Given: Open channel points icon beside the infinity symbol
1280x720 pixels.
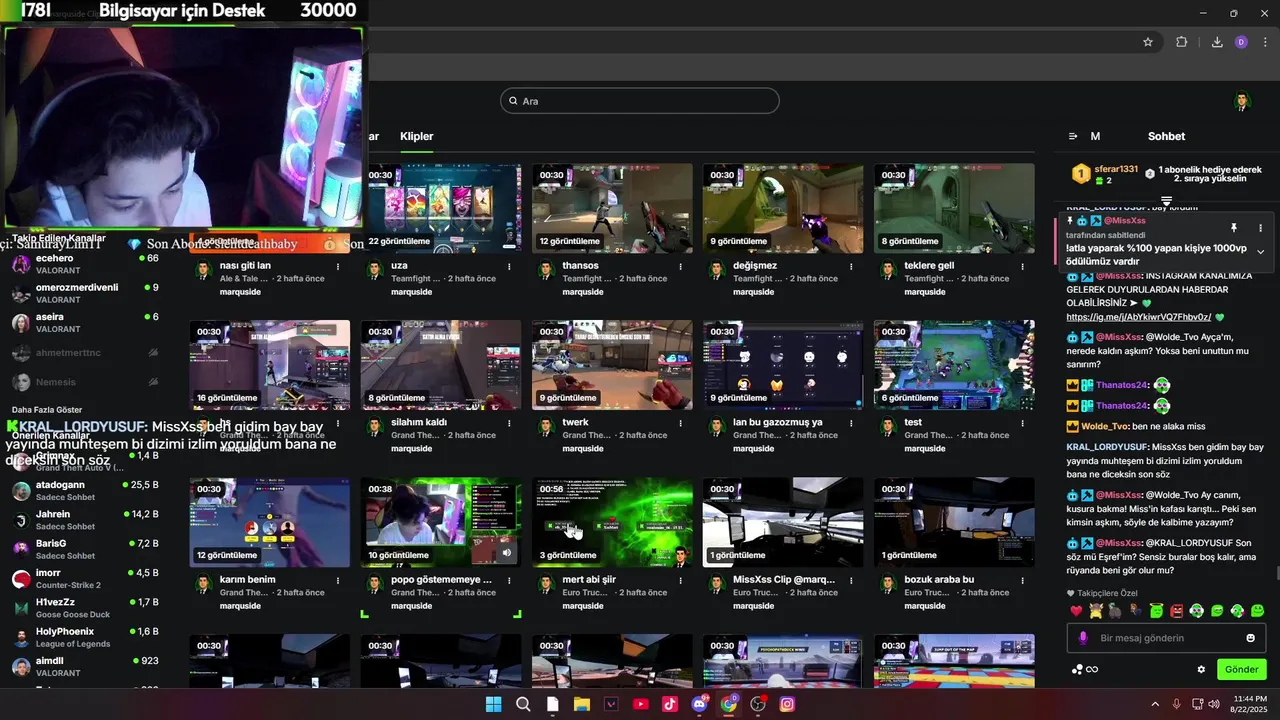Looking at the screenshot, I should tap(1076, 669).
